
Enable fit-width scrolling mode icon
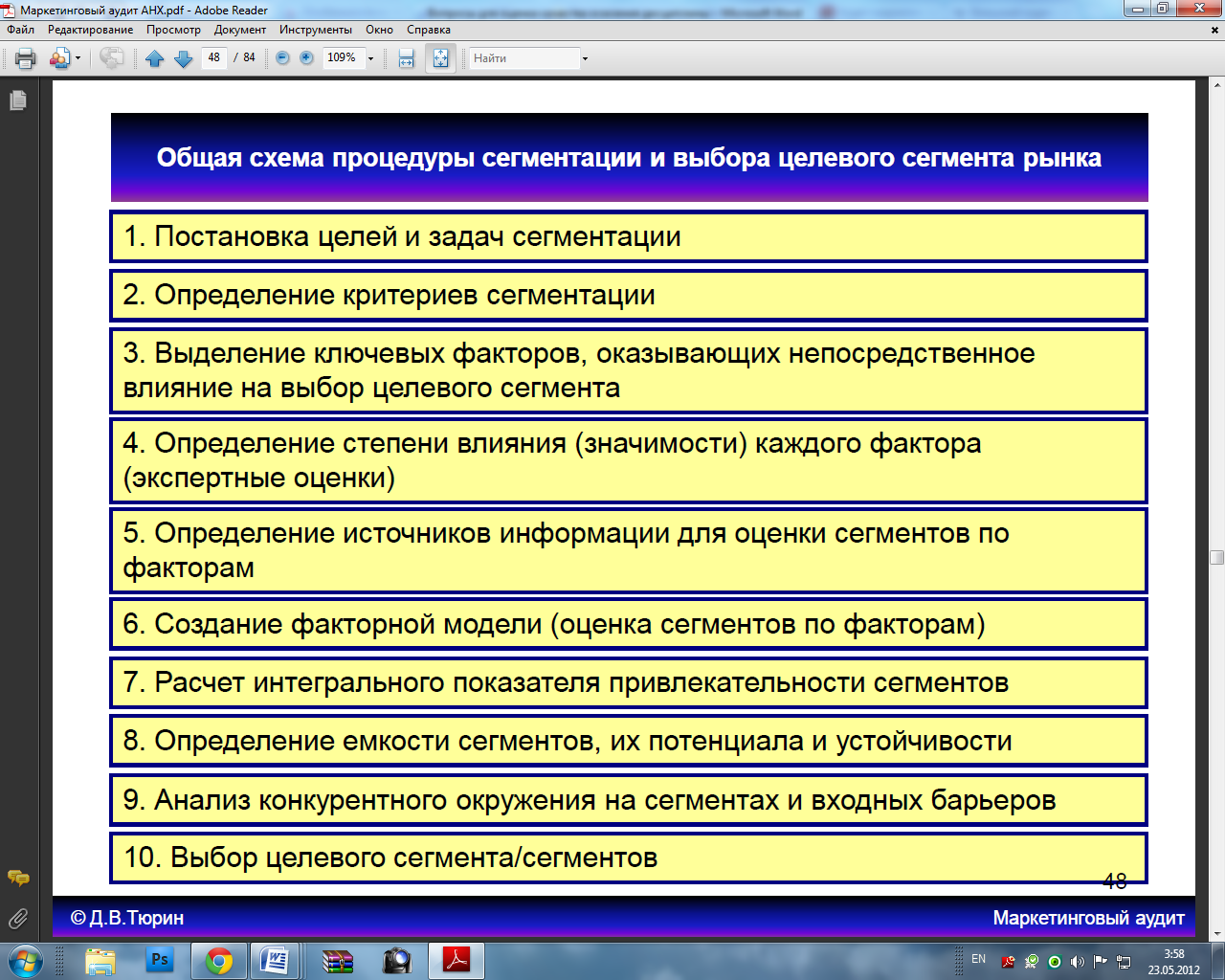tap(406, 58)
